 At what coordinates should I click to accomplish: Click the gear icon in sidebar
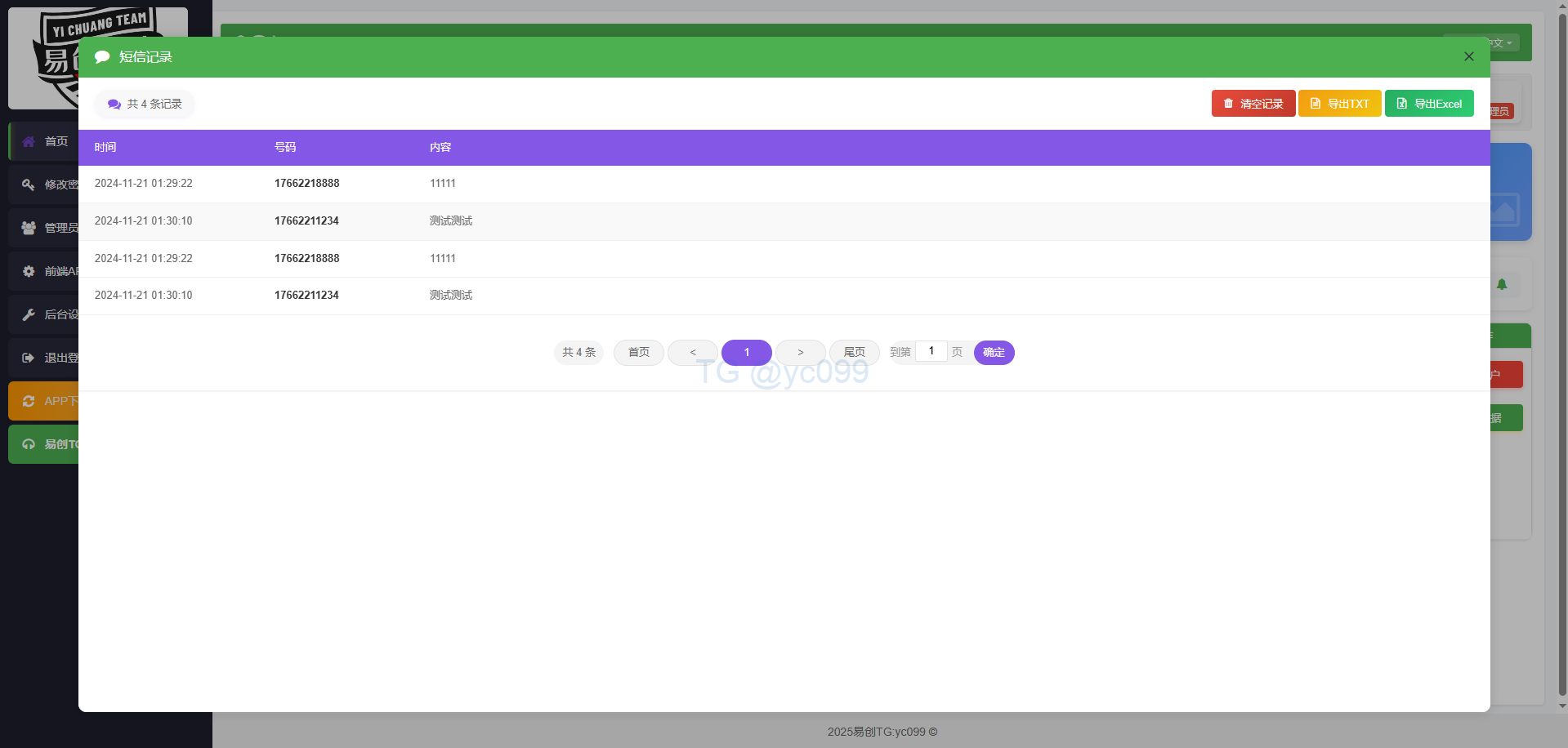click(29, 271)
